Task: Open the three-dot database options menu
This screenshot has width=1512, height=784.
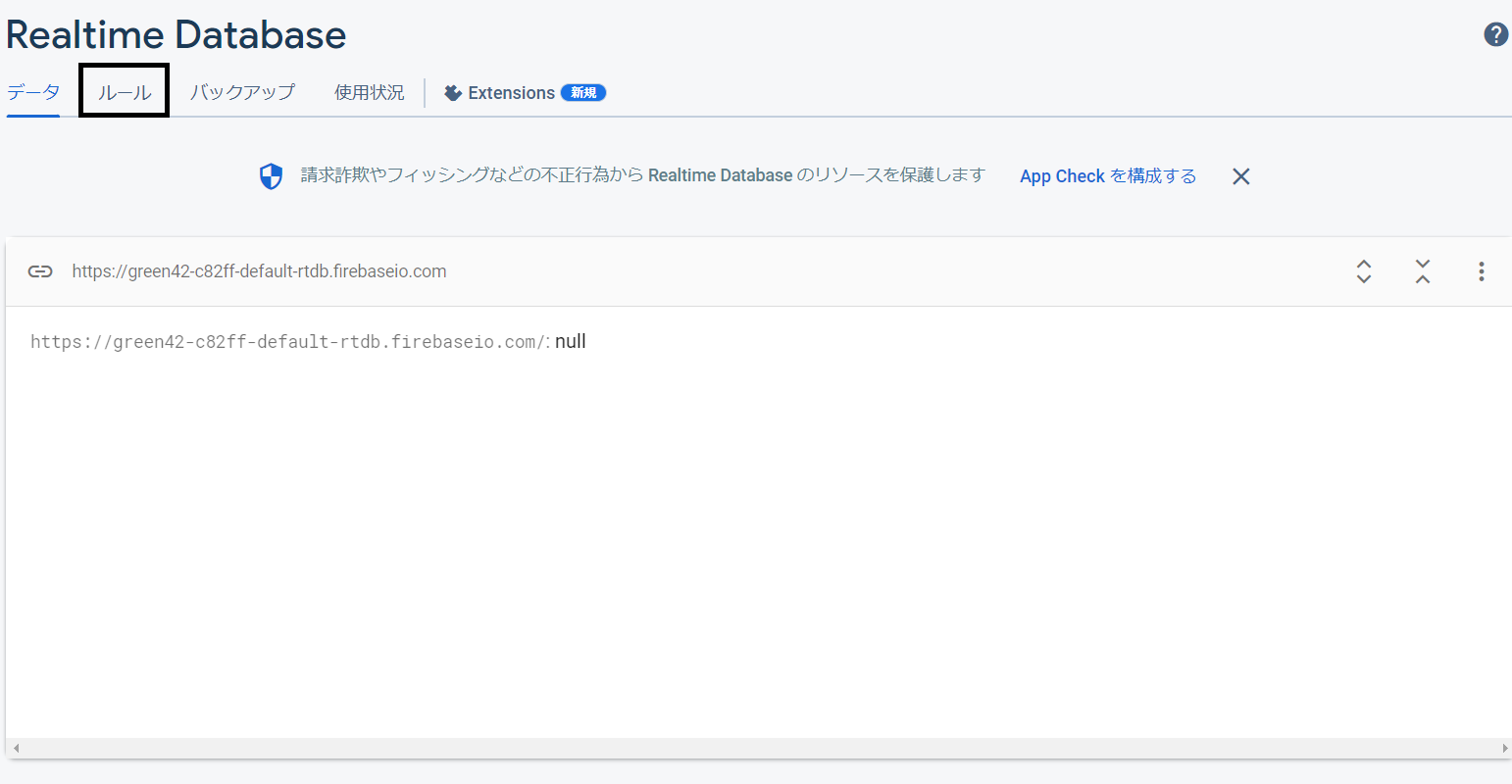Action: click(1482, 271)
